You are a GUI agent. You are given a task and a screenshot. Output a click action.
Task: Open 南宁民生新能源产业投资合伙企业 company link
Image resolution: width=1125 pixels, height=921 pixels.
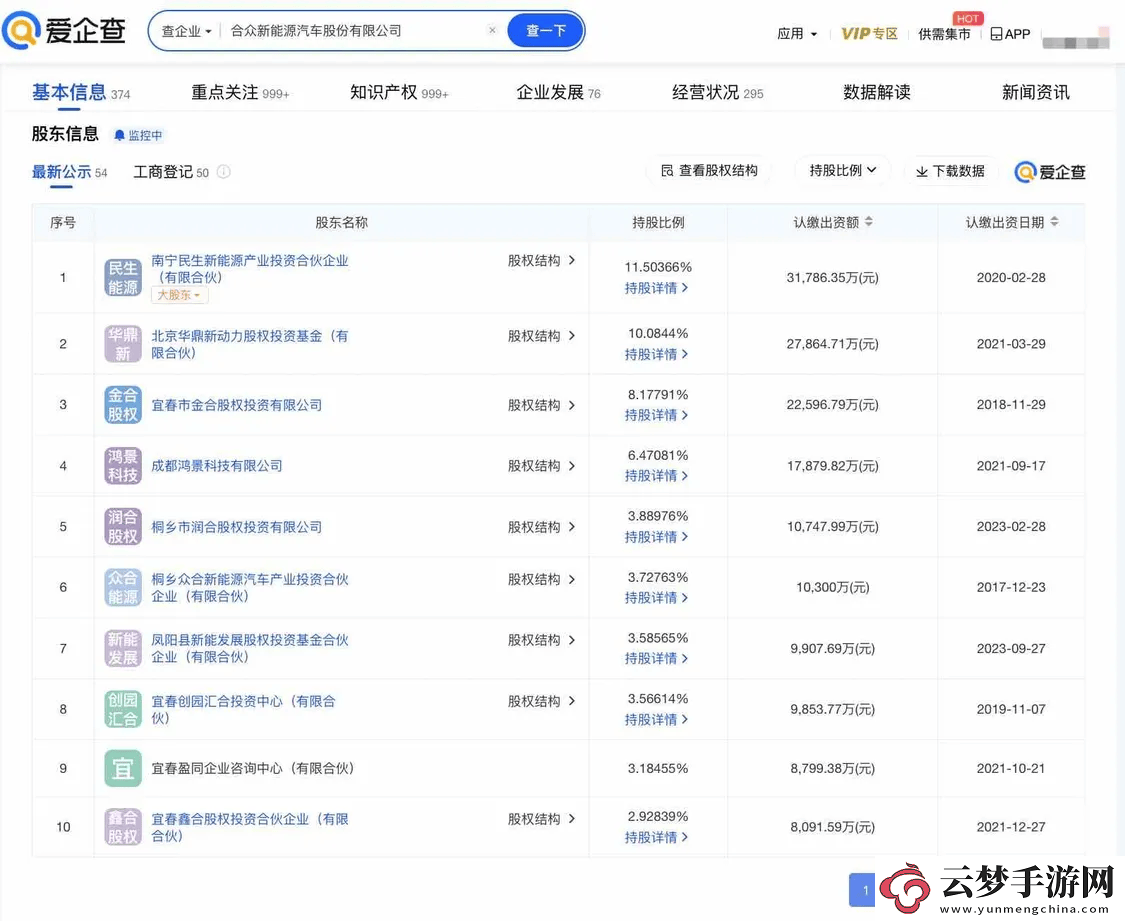click(250, 269)
